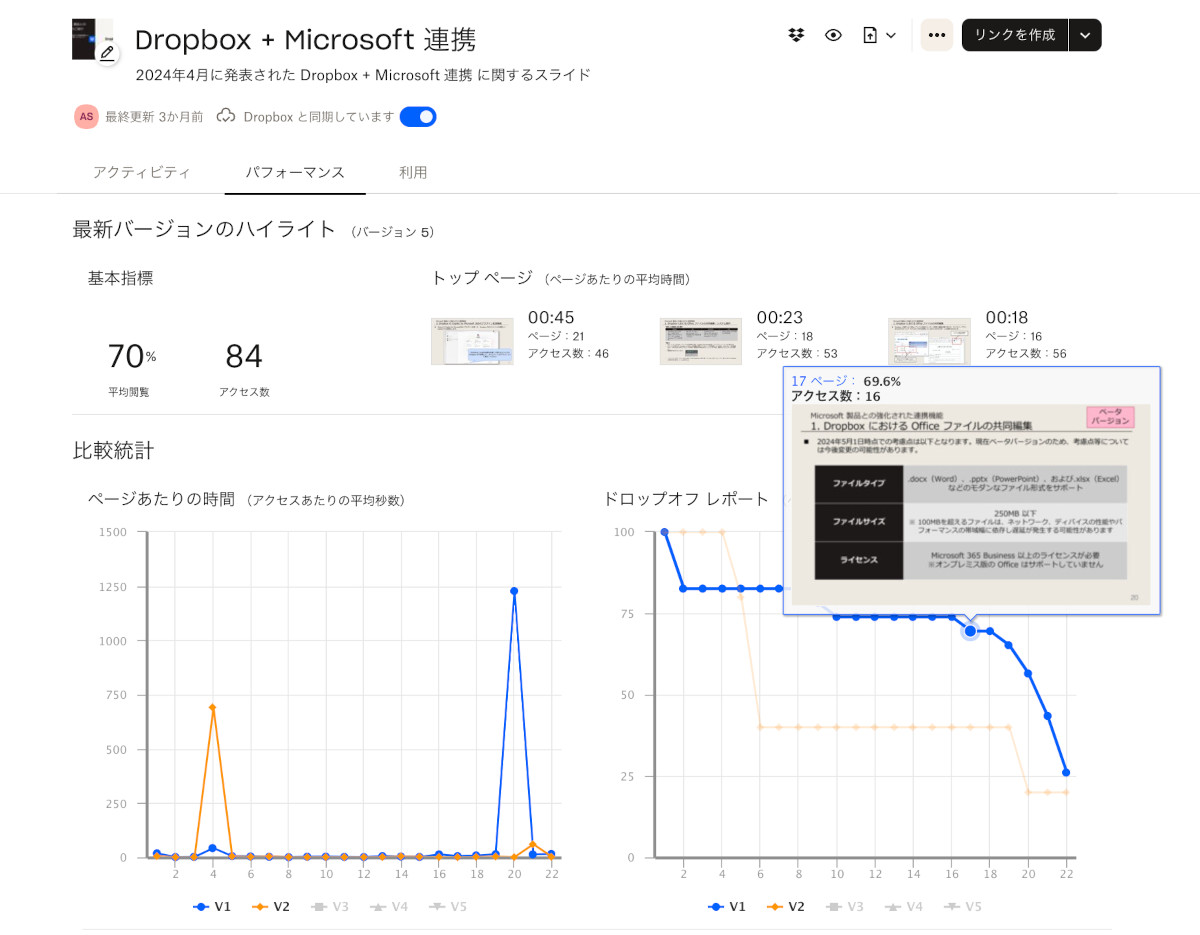
Task: Click the V1 drop-off point at page 22
Action: [1066, 772]
